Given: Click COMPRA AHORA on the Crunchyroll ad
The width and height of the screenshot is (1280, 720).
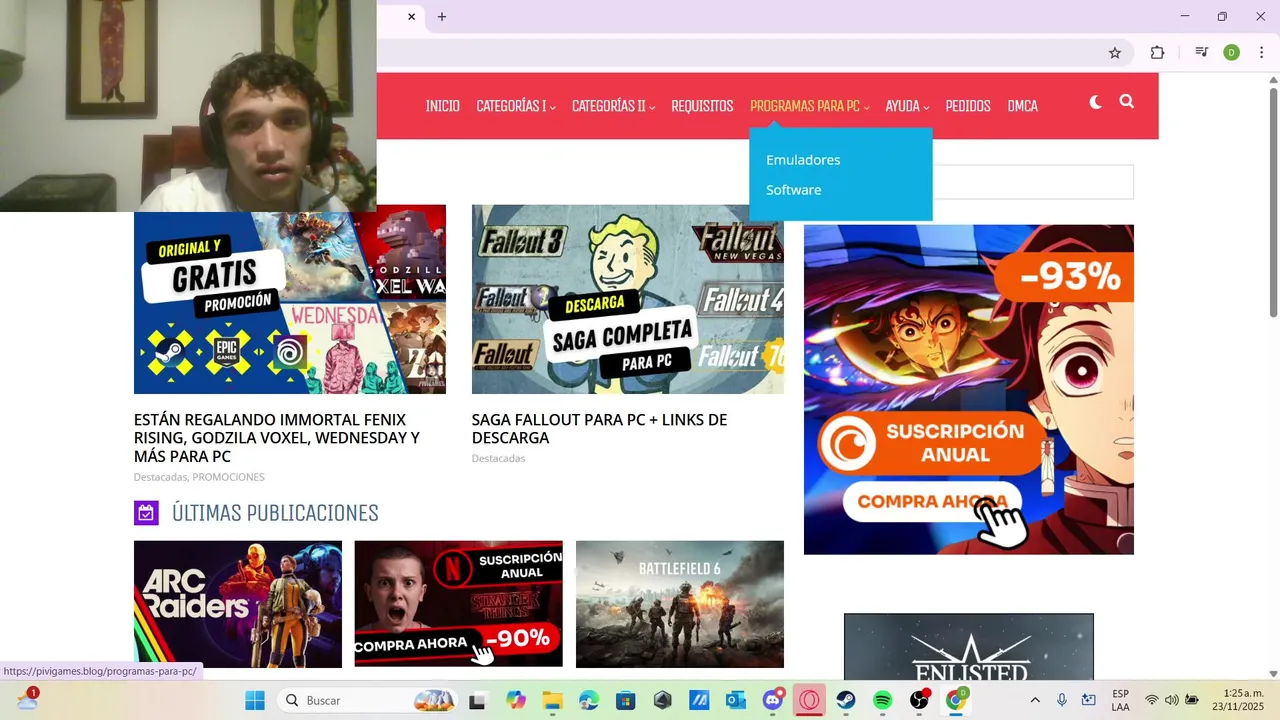Looking at the screenshot, I should click(932, 502).
